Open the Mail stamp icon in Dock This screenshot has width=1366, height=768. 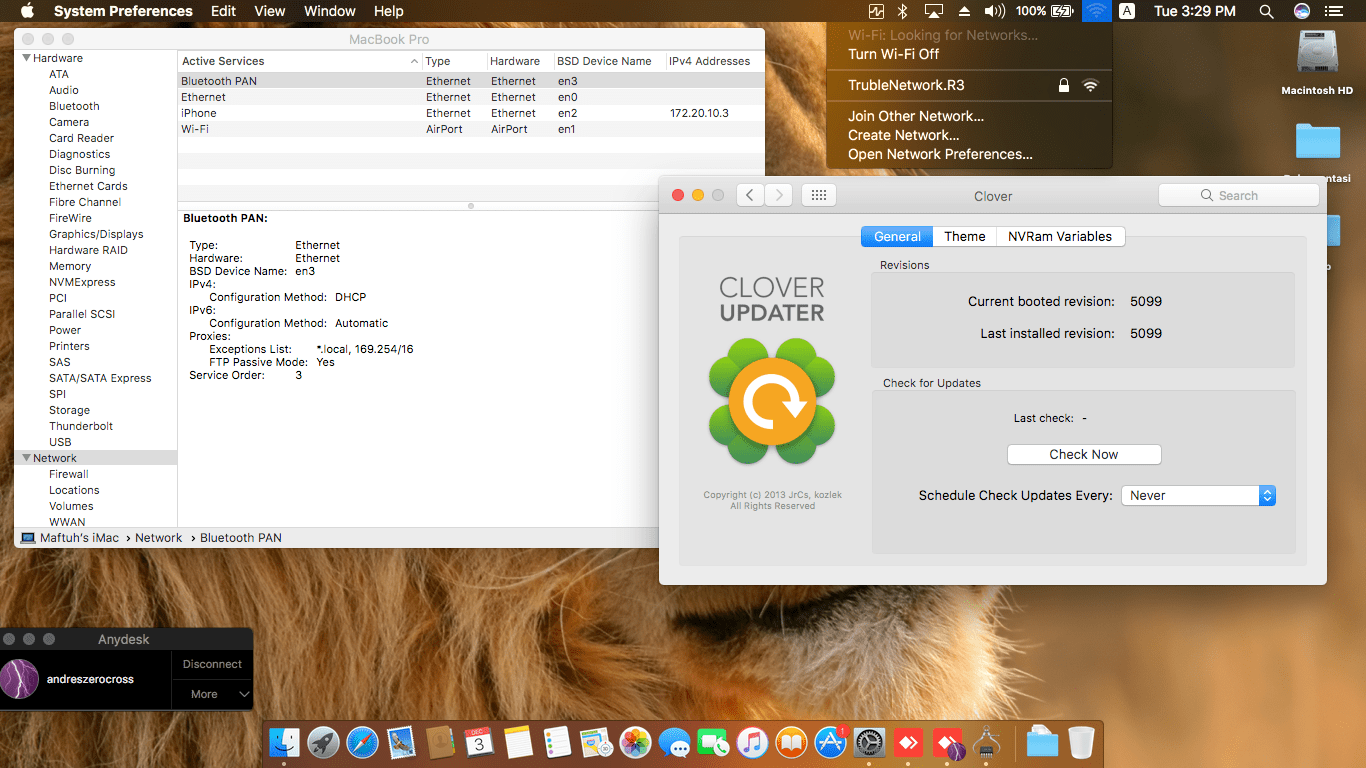401,743
